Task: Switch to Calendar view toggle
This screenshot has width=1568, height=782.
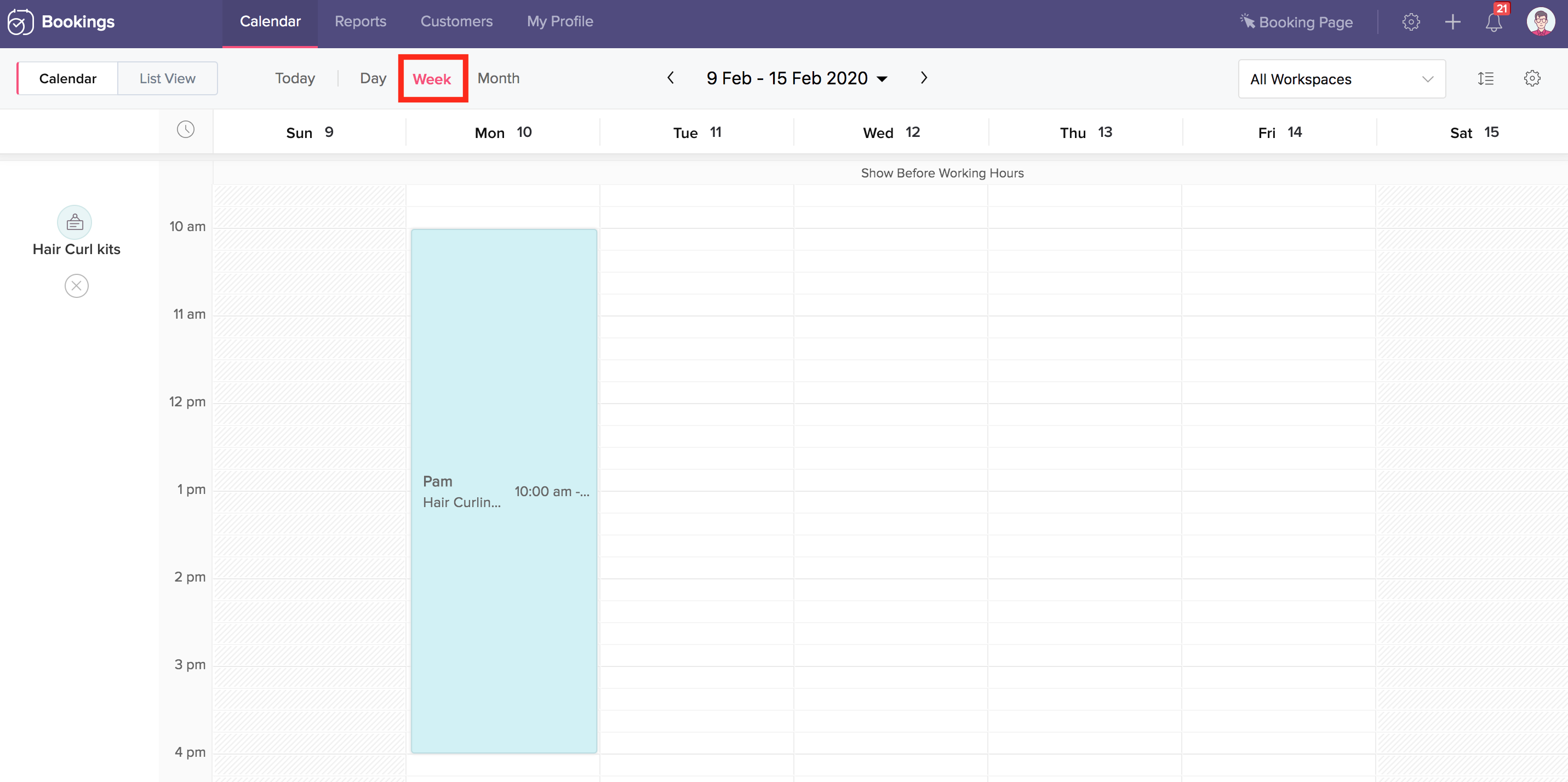Action: 67,78
